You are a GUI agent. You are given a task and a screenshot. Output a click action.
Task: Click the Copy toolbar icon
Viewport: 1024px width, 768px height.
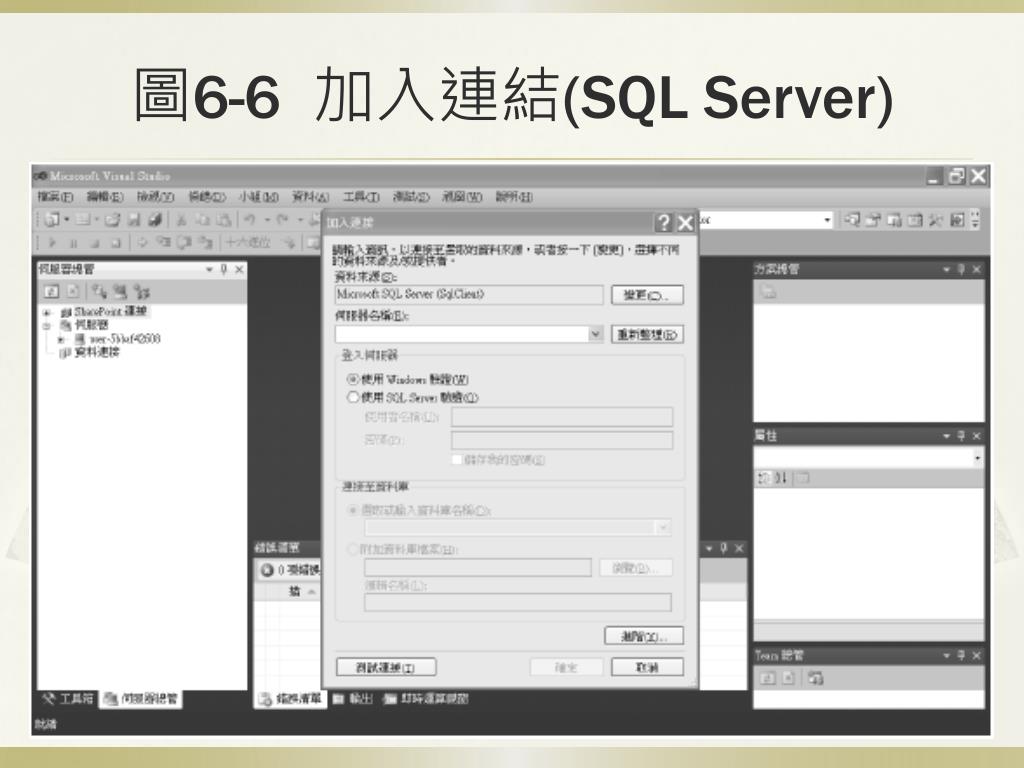(x=202, y=220)
